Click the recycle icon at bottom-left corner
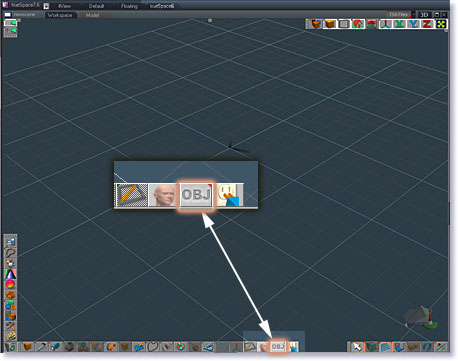The height and width of the screenshot is (361, 458). coord(10,347)
